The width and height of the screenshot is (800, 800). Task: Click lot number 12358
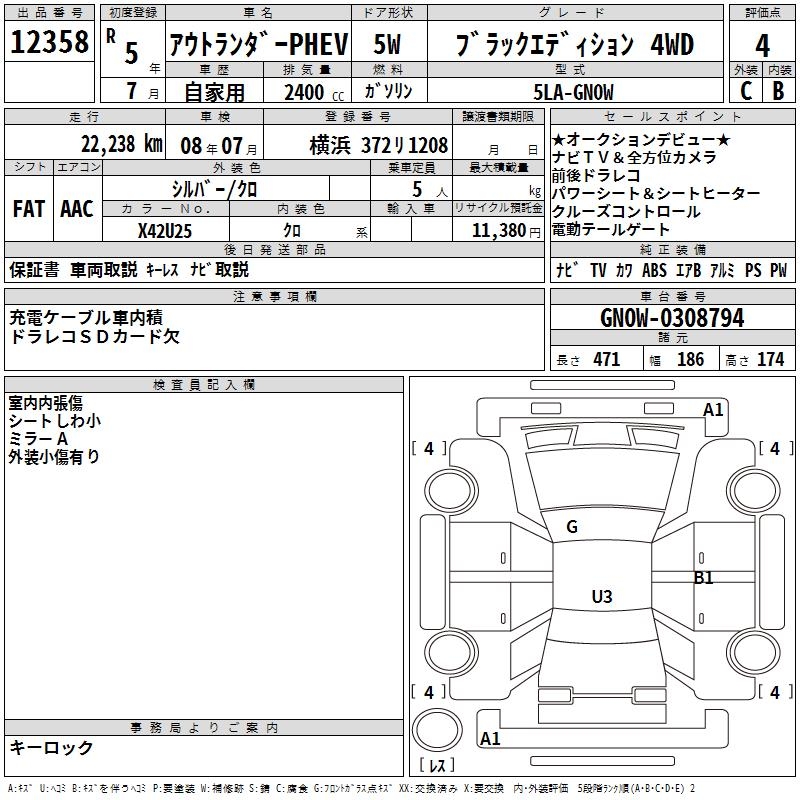tap(49, 44)
